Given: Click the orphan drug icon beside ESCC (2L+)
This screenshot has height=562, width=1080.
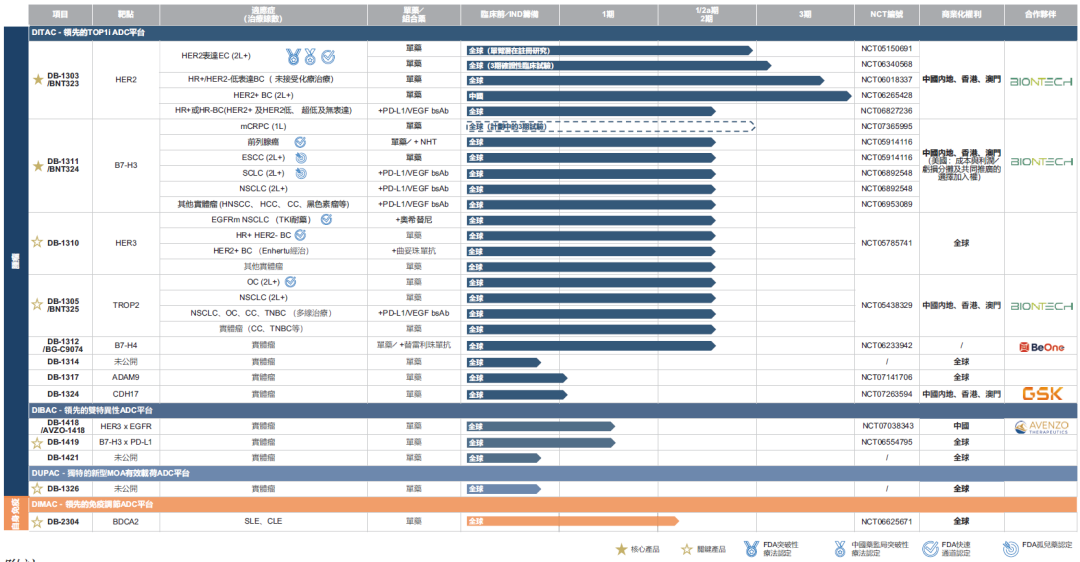Looking at the screenshot, I should click(x=300, y=157).
